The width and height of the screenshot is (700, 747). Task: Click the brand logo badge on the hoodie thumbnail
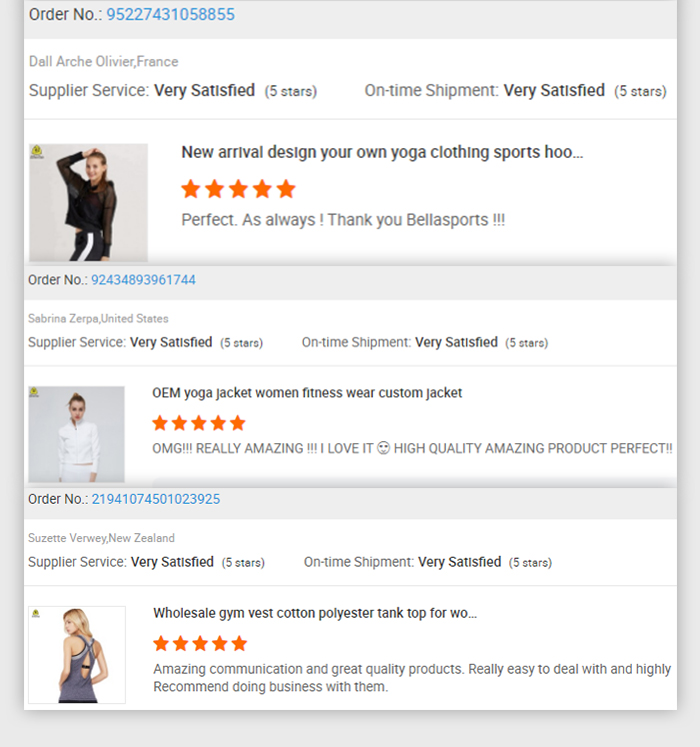37,152
